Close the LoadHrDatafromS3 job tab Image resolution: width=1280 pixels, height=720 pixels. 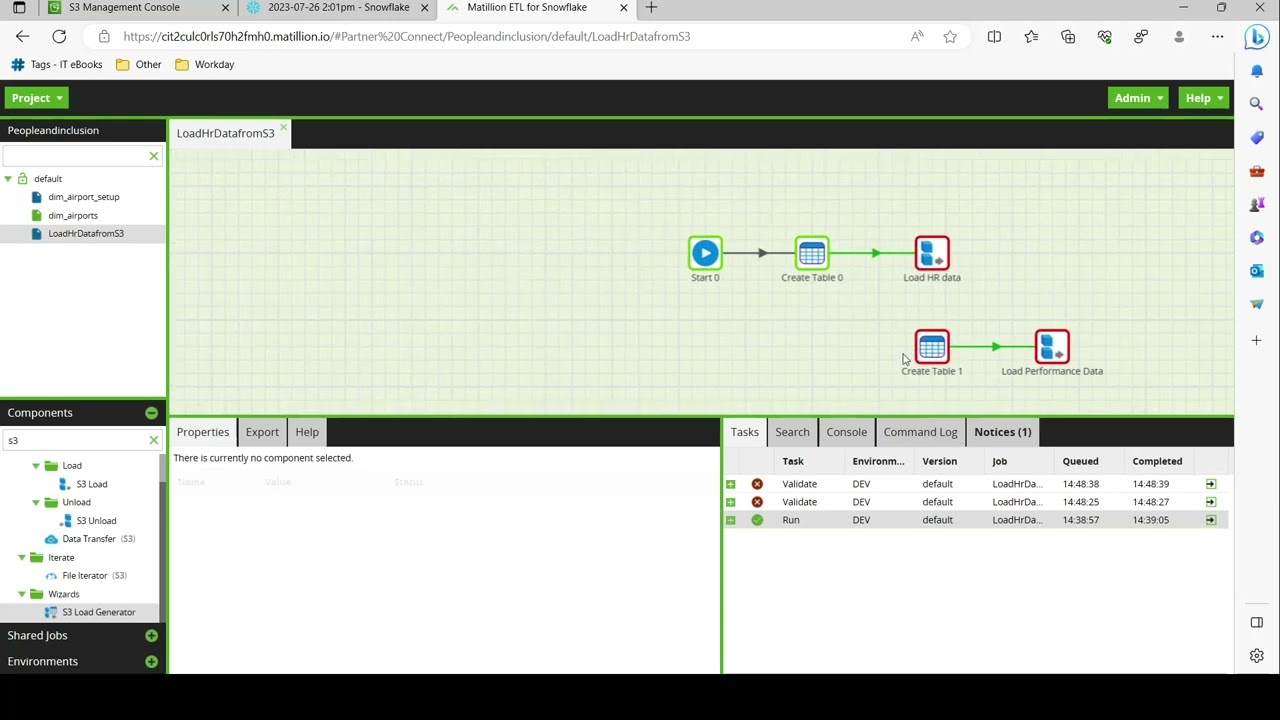coord(284,127)
